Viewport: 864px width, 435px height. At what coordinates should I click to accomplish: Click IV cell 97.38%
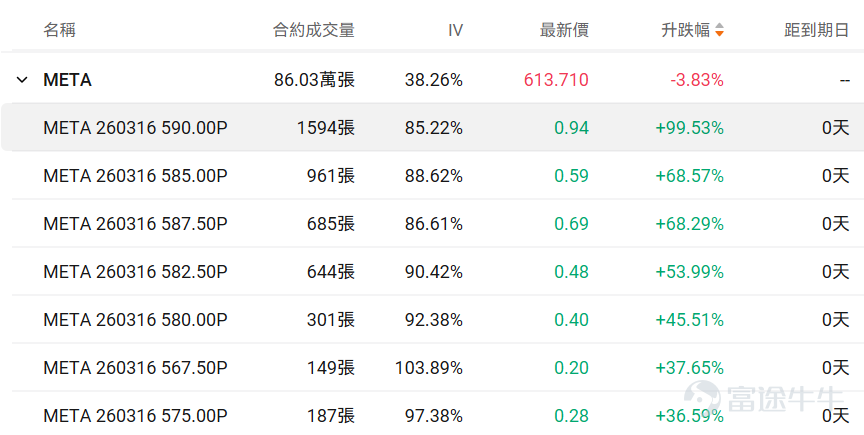[434, 416]
